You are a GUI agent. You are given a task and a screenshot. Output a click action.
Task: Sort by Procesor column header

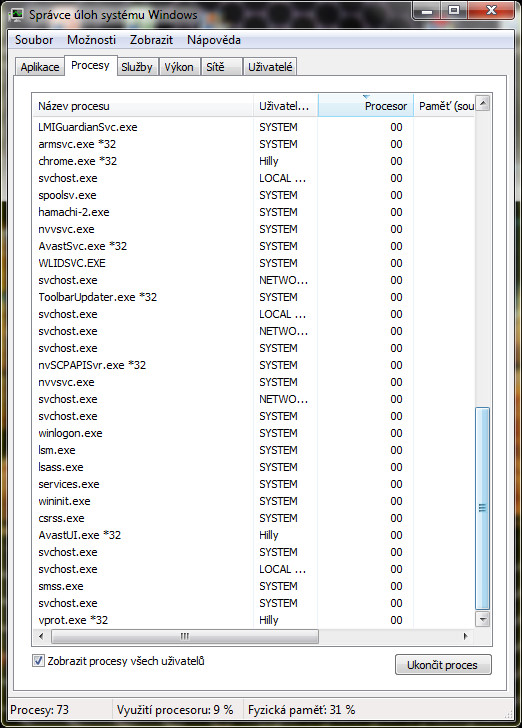tap(365, 105)
